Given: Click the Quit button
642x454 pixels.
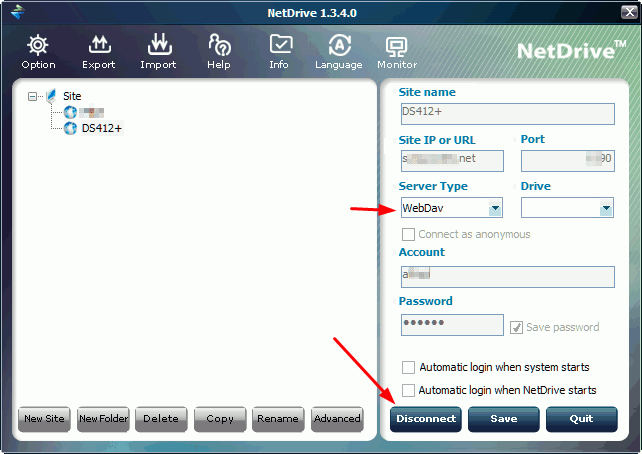Looking at the screenshot, I should (581, 419).
